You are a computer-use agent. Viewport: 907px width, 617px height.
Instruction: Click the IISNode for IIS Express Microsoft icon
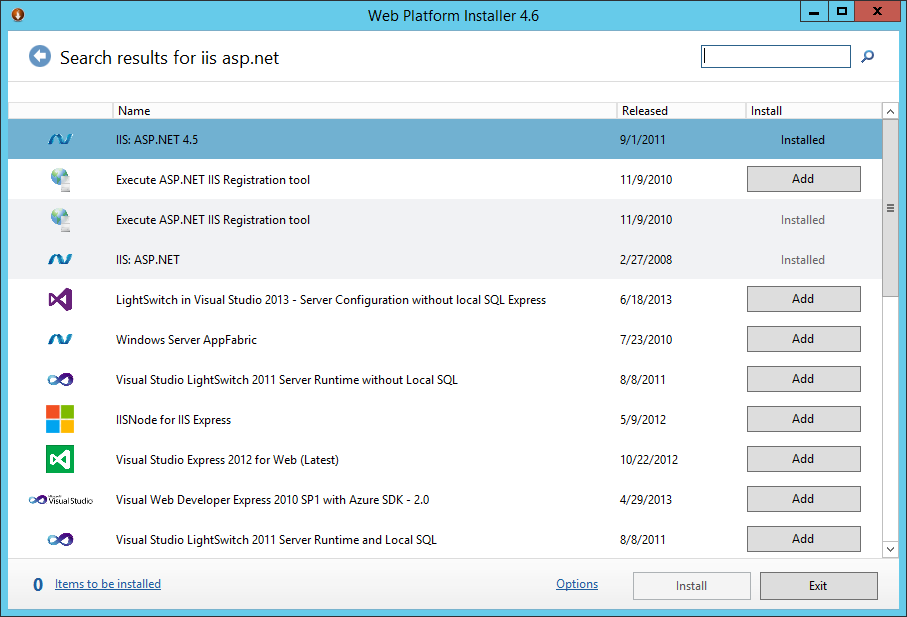[59, 419]
